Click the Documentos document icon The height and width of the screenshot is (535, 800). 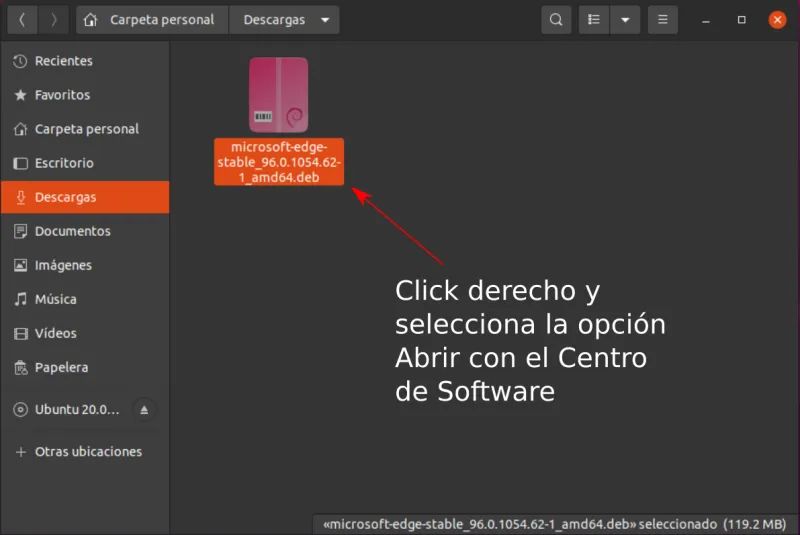(20, 231)
